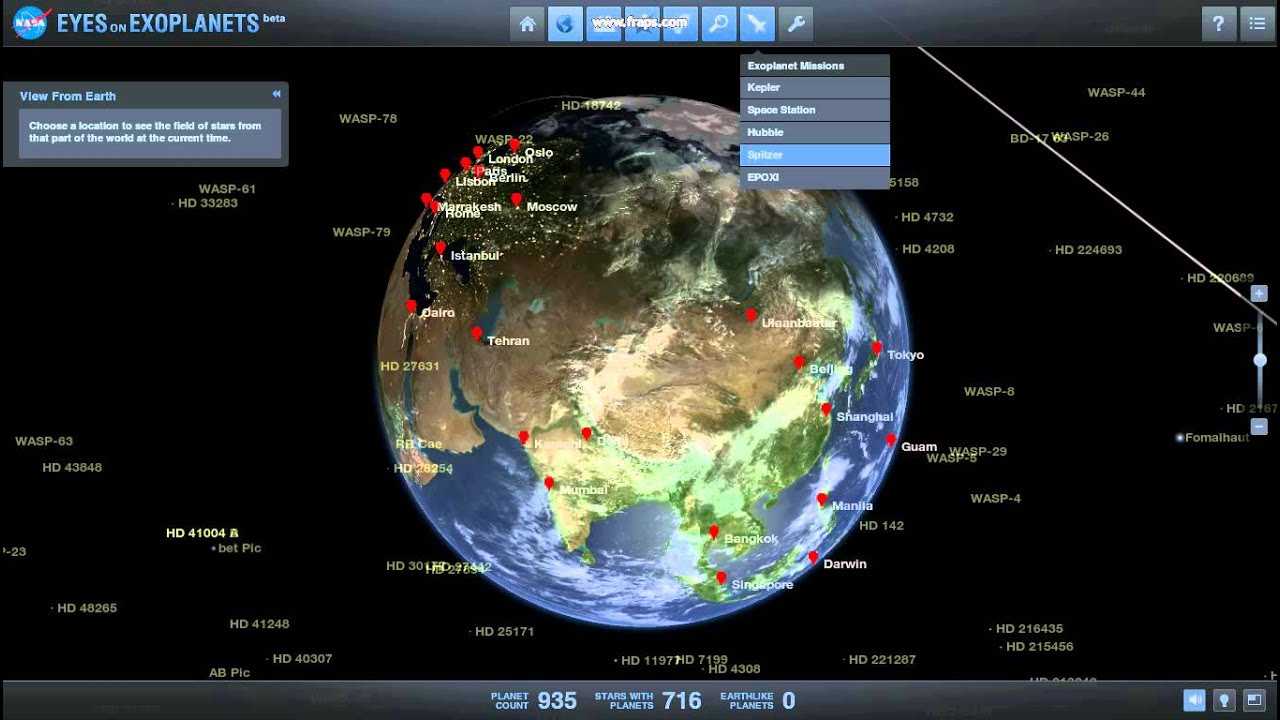Toggle the speaker sound button

[x=1194, y=700]
